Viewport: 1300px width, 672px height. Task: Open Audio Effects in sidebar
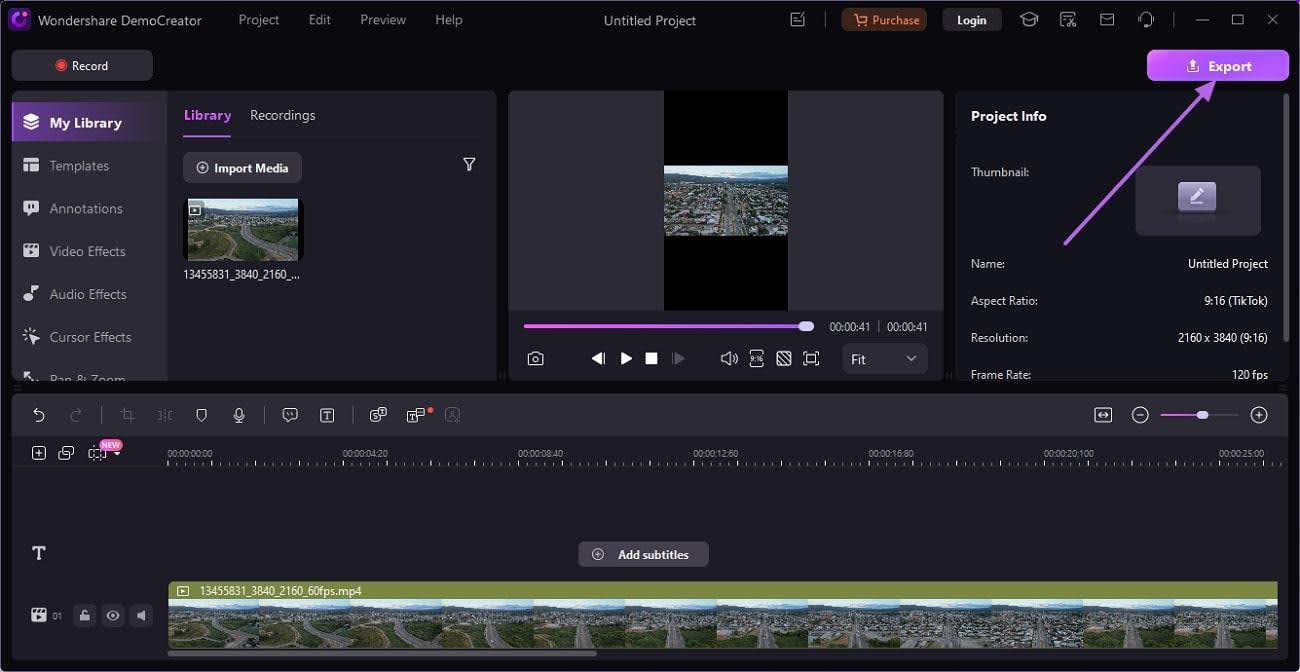[88, 294]
